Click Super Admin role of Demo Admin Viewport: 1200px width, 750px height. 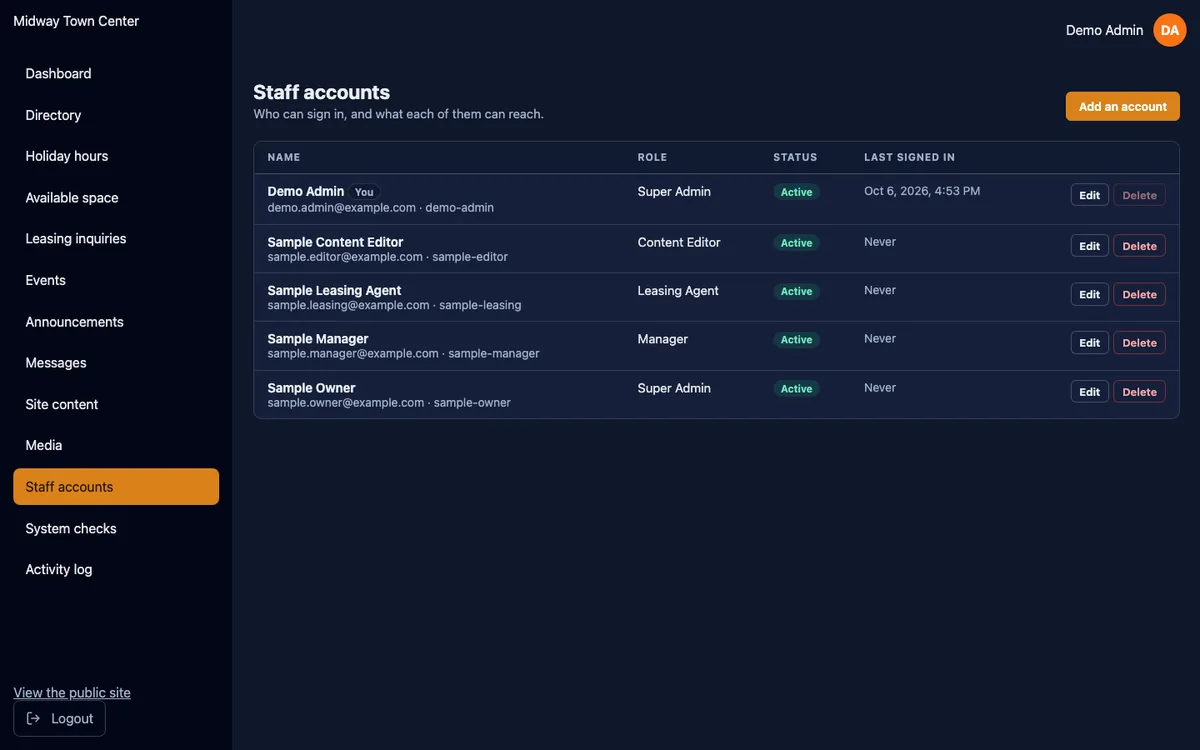tap(674, 191)
